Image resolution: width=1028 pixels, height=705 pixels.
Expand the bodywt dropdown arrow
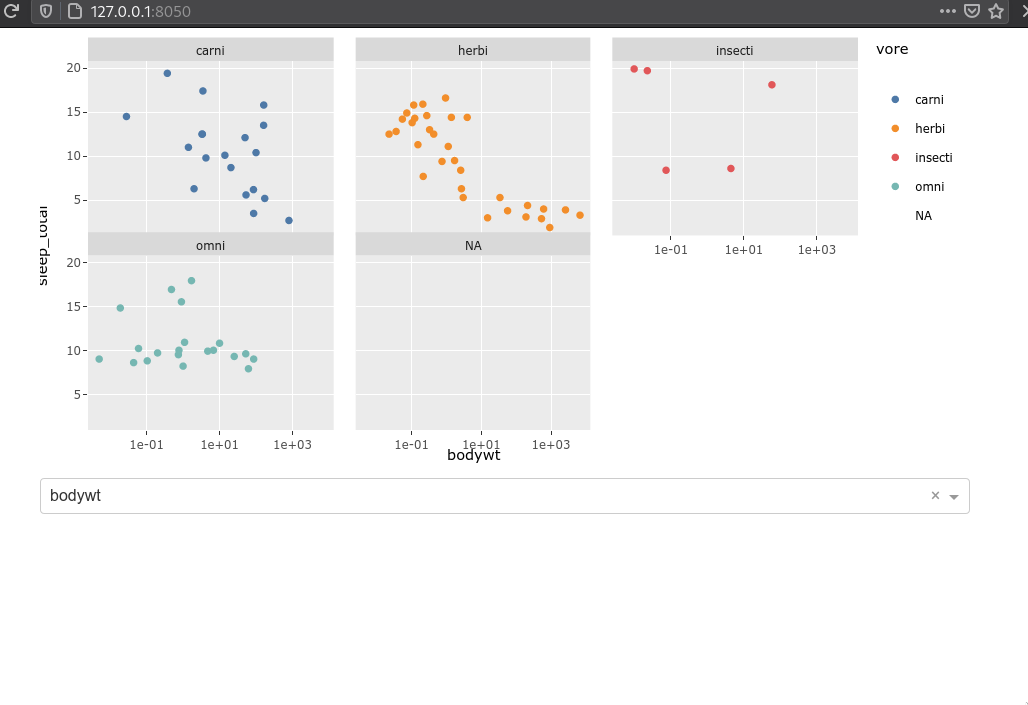[x=954, y=497]
